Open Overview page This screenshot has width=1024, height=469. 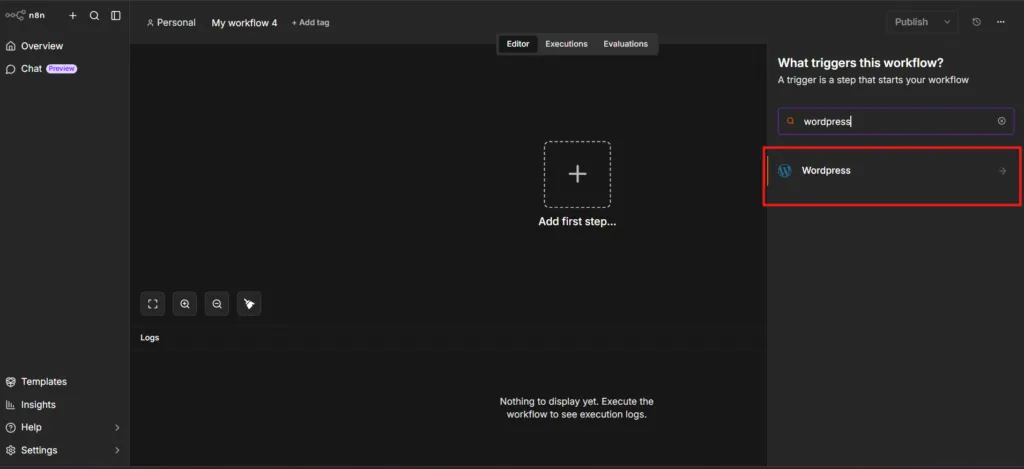(x=42, y=46)
